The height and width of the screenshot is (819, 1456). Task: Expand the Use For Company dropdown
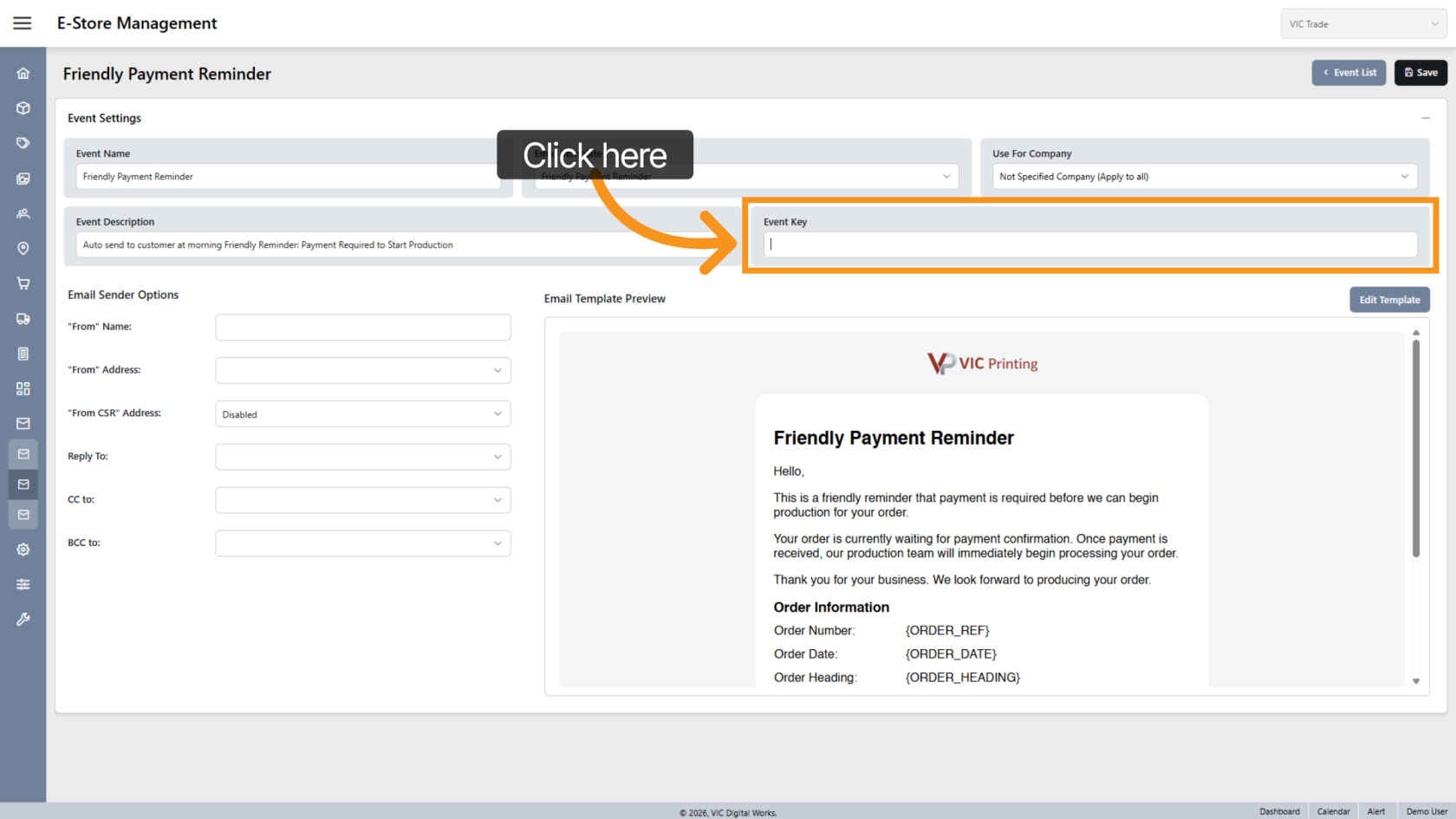[x=1204, y=177]
